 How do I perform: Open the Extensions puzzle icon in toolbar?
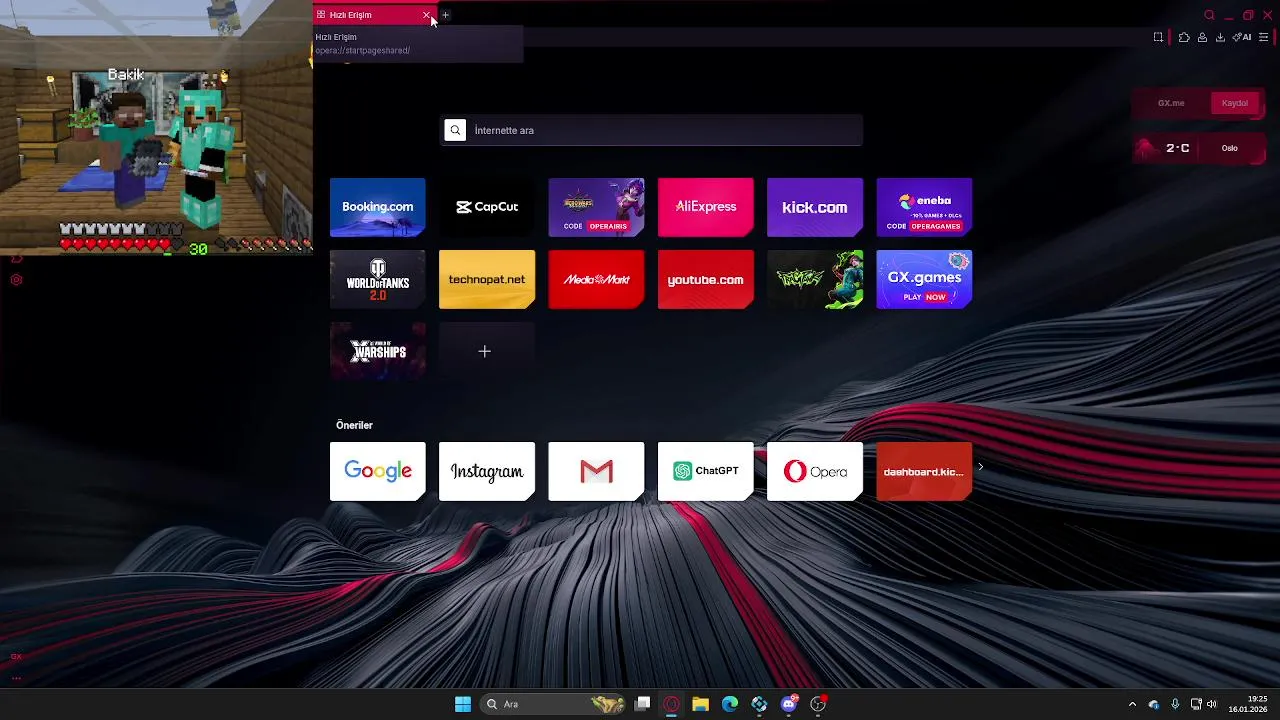[x=1184, y=37]
